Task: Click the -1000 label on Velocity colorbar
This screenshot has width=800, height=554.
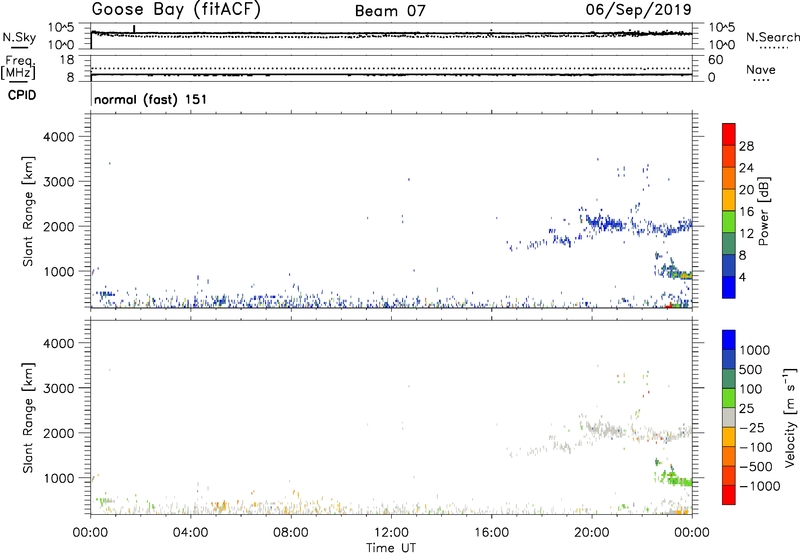Action: click(x=759, y=486)
